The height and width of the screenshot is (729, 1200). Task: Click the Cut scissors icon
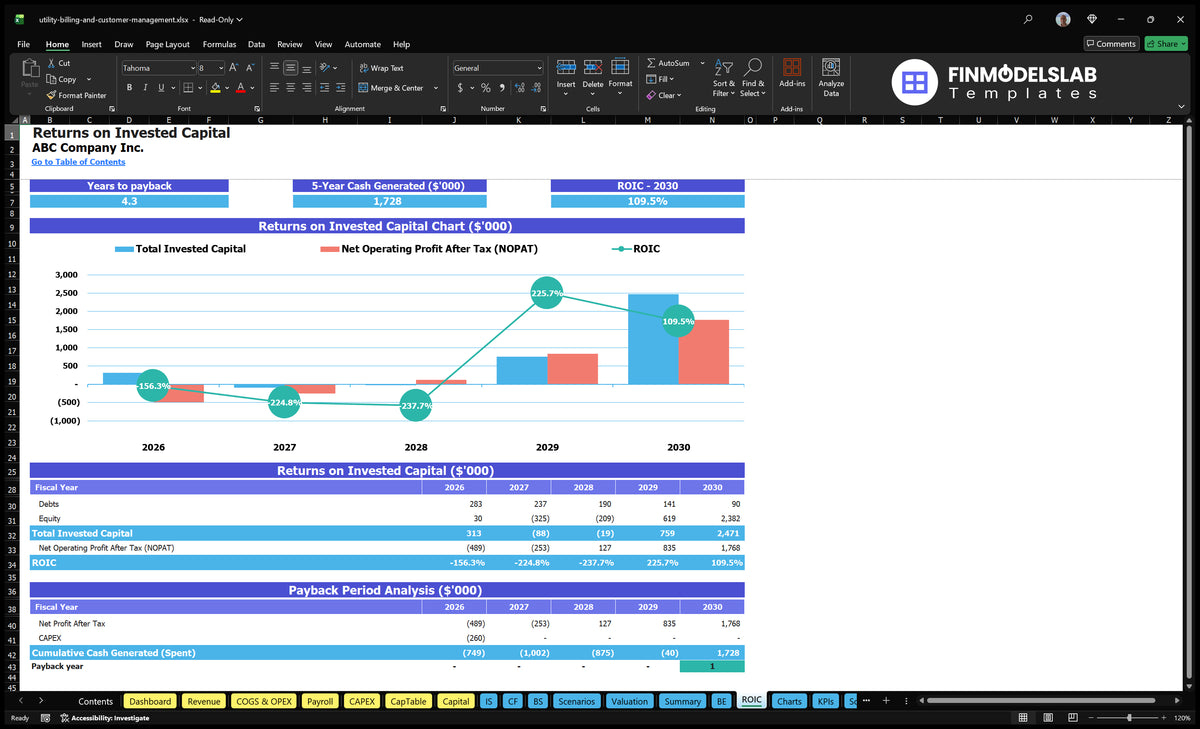pos(51,63)
